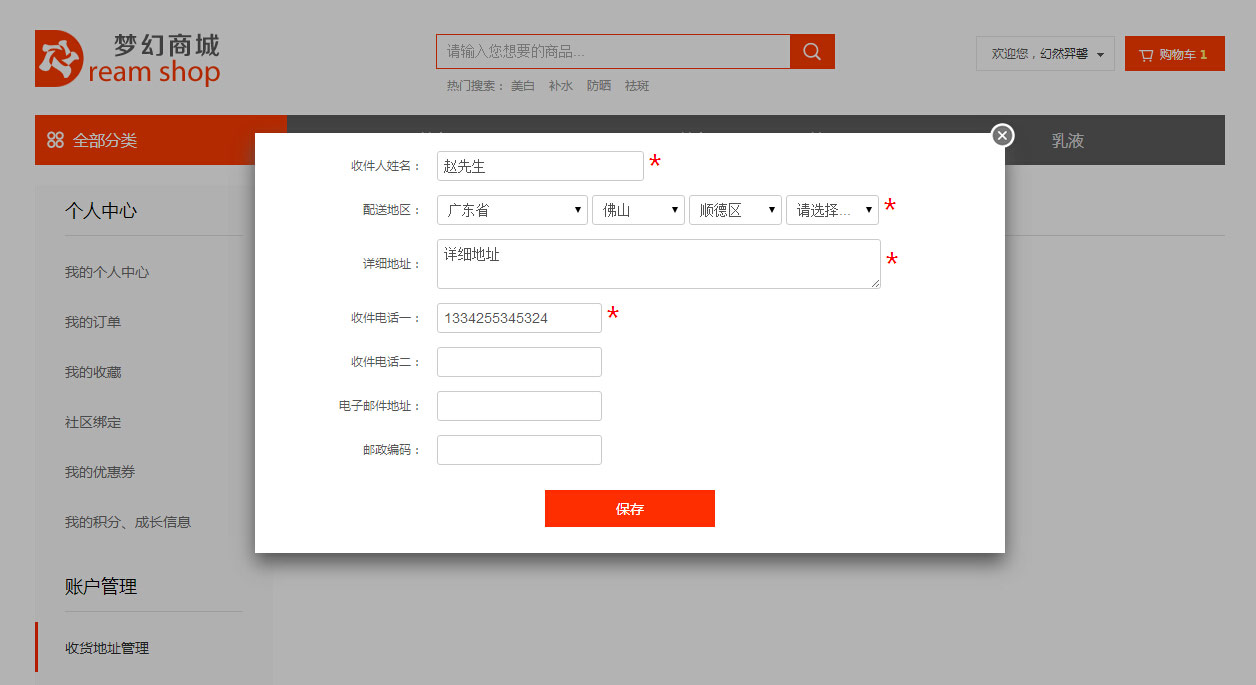Click the 美白 hot search link
The height and width of the screenshot is (685, 1256).
pos(523,86)
